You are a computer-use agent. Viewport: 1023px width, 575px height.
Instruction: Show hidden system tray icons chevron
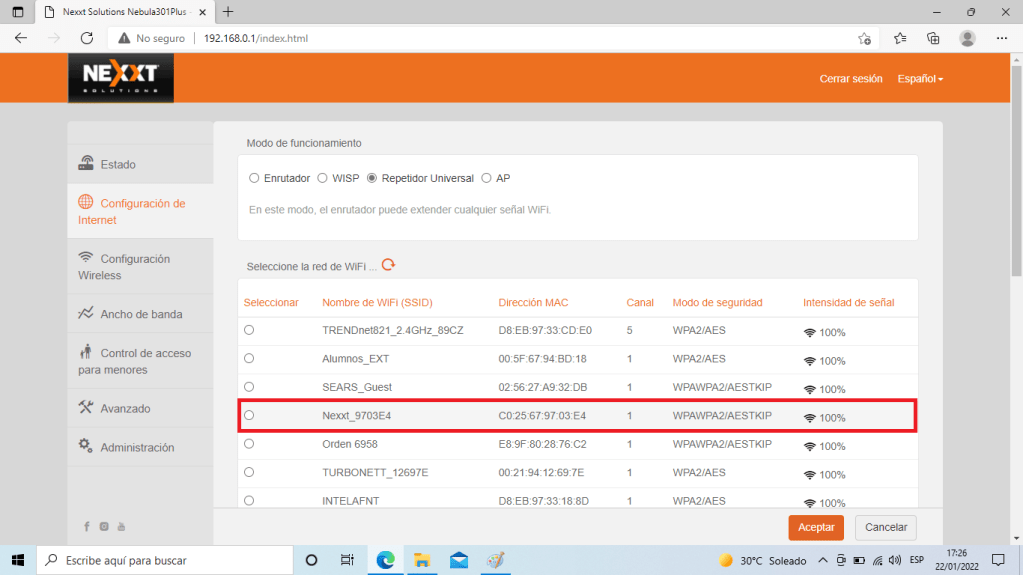(x=823, y=560)
